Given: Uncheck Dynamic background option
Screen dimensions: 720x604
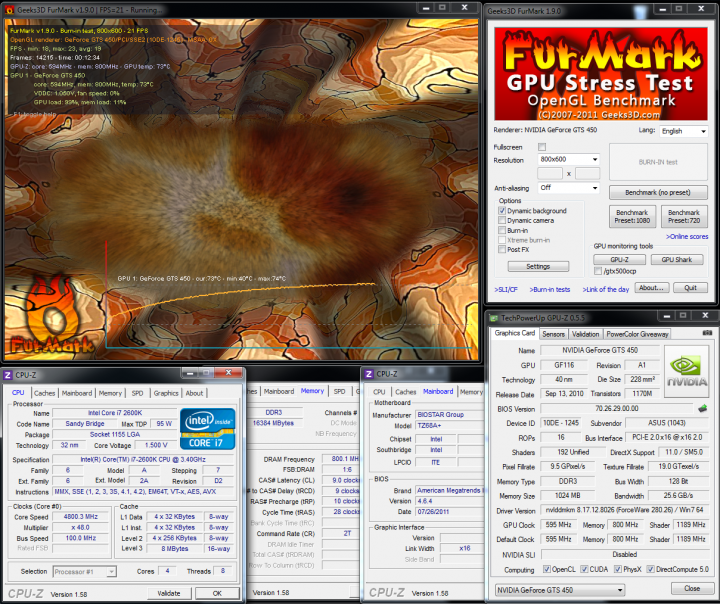Looking at the screenshot, I should 502,211.
